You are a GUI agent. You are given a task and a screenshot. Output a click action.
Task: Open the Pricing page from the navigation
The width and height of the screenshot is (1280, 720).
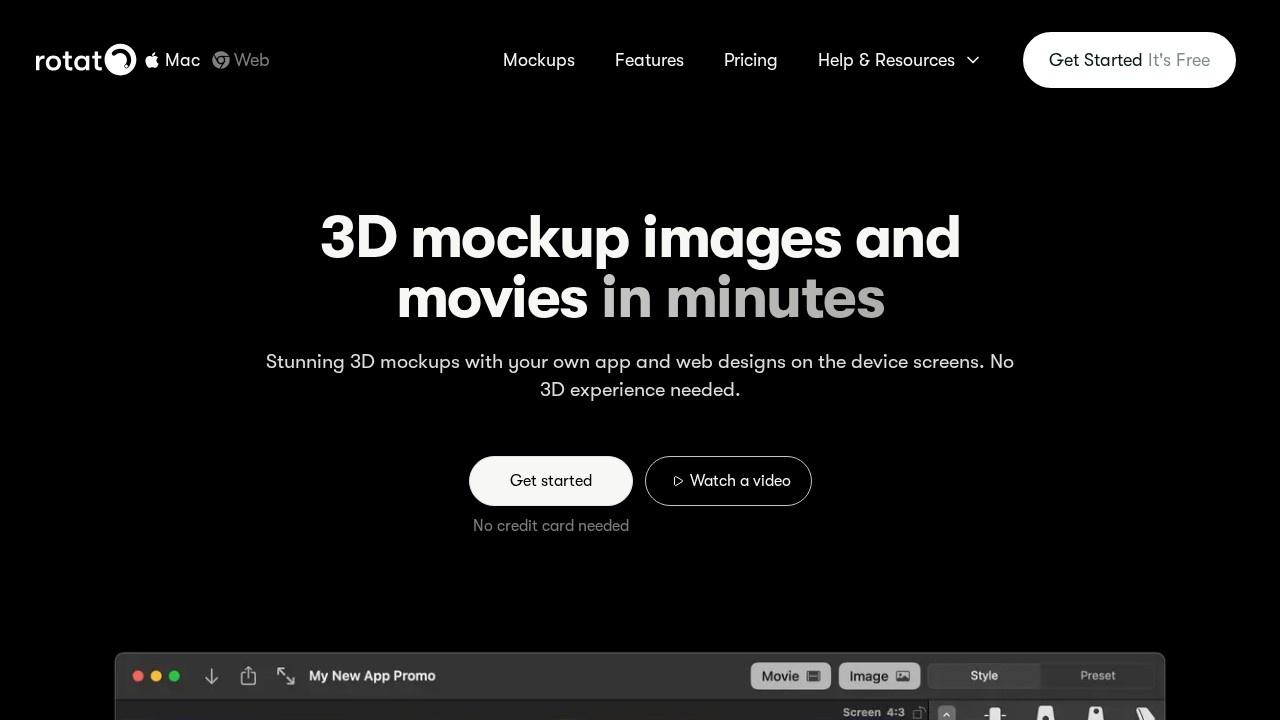[750, 60]
